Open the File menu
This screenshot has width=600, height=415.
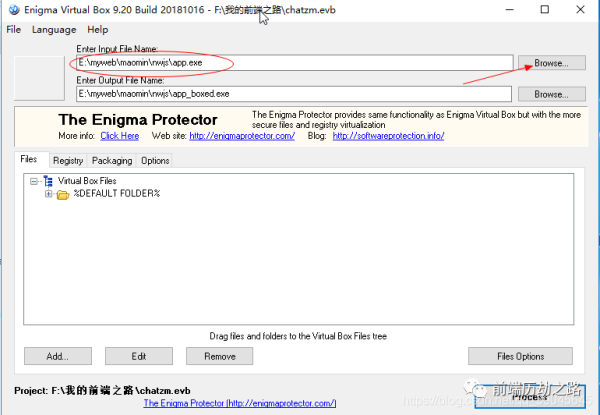[x=13, y=30]
